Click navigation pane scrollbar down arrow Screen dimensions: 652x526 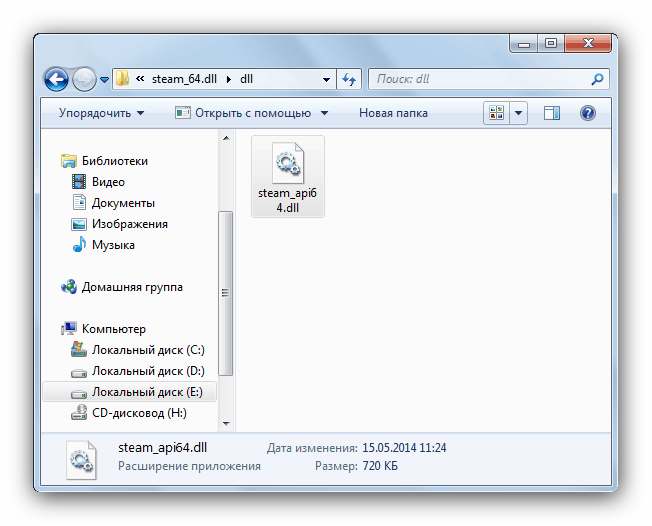tap(226, 424)
